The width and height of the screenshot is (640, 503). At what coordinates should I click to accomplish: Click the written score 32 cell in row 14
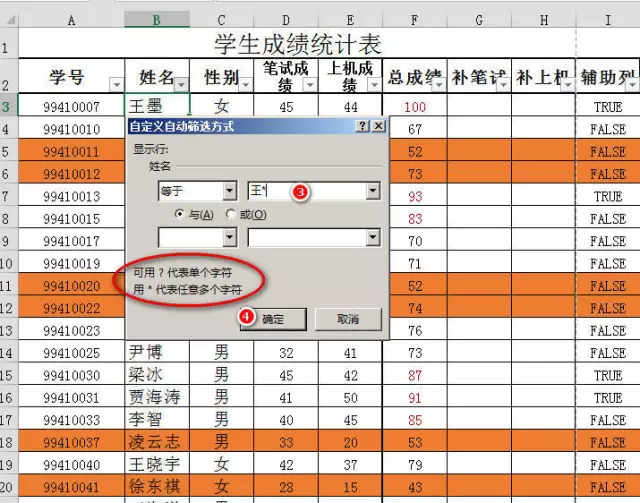point(286,353)
